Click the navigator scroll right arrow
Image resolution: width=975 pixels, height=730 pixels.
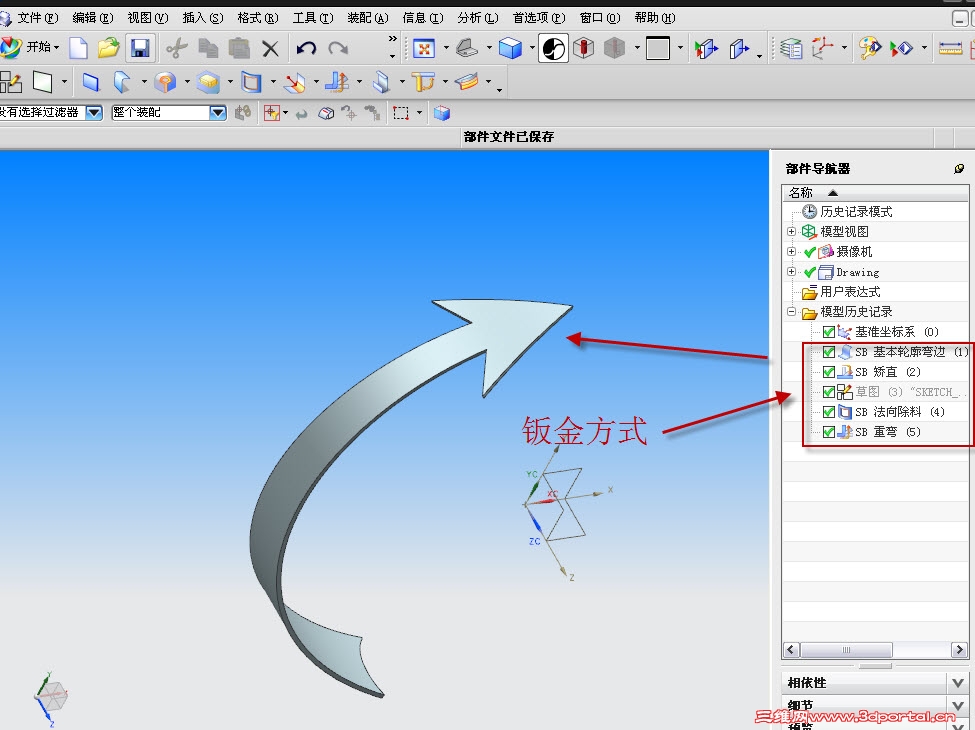click(959, 650)
